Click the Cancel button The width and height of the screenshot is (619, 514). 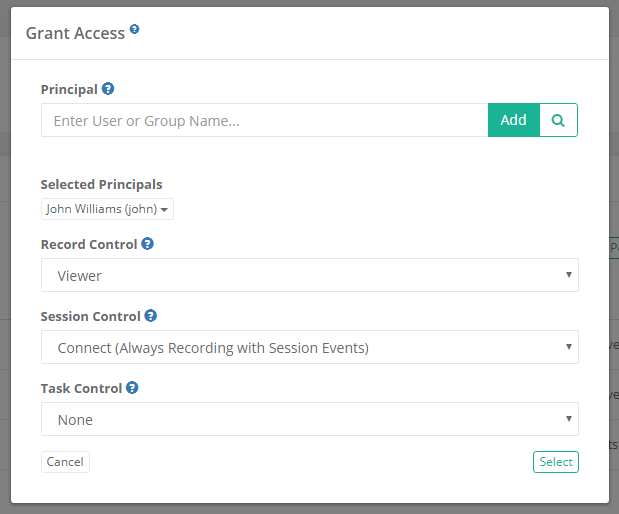coord(65,462)
